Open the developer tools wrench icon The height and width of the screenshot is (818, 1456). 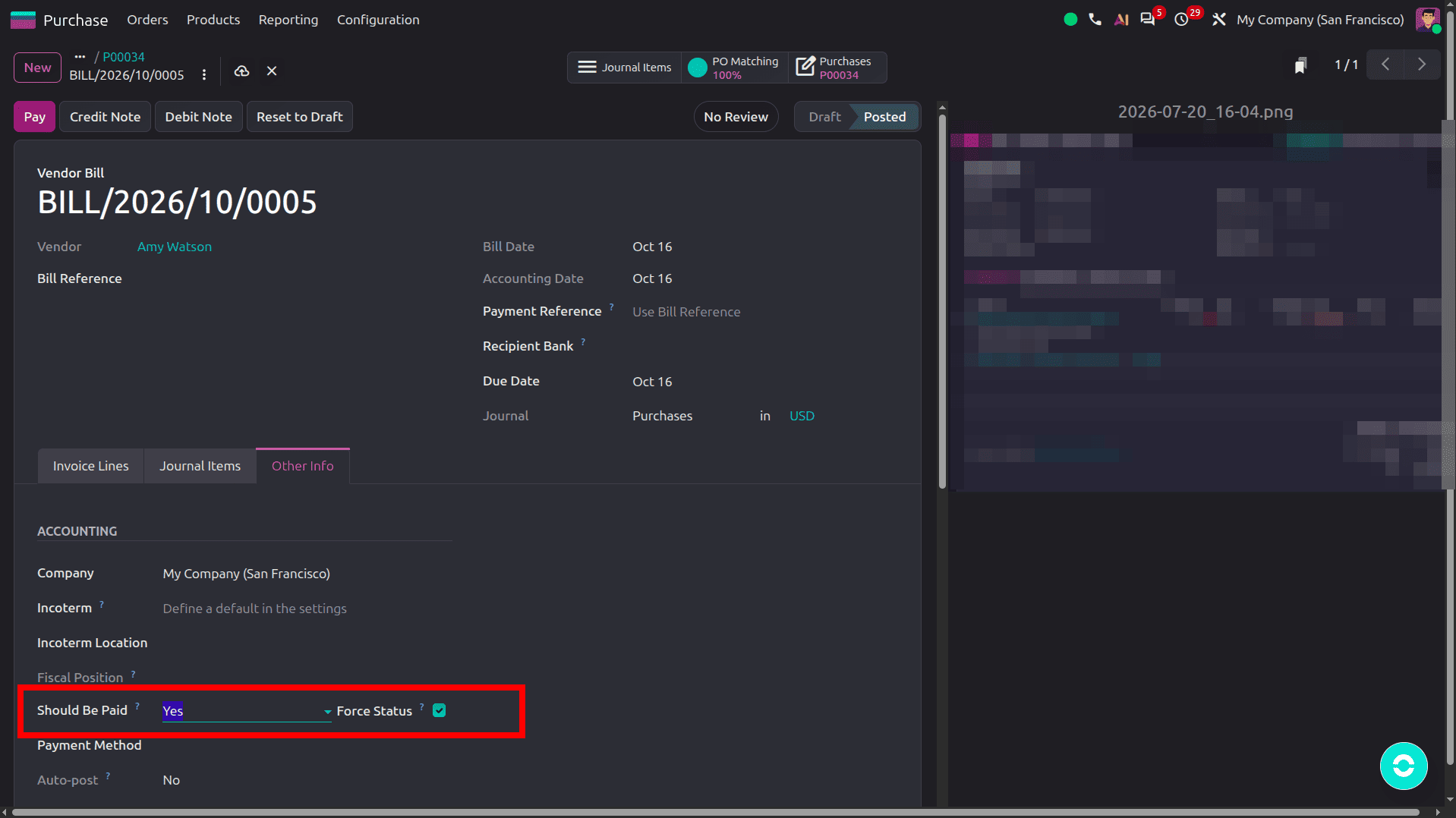(1219, 20)
